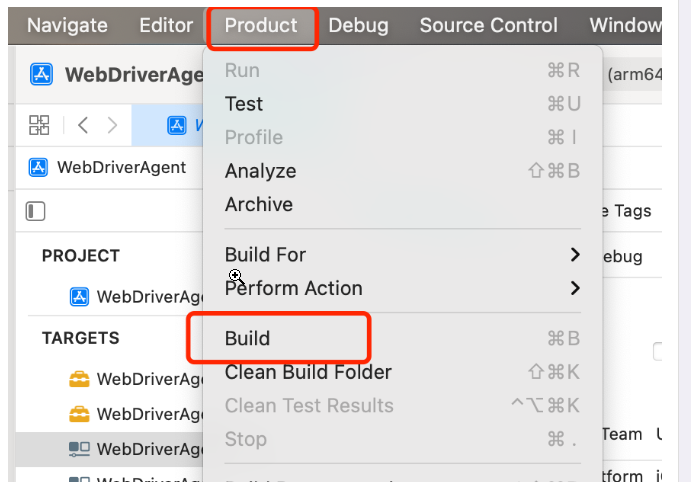Click Archive in the Product menu
The width and height of the screenshot is (691, 482).
(259, 204)
